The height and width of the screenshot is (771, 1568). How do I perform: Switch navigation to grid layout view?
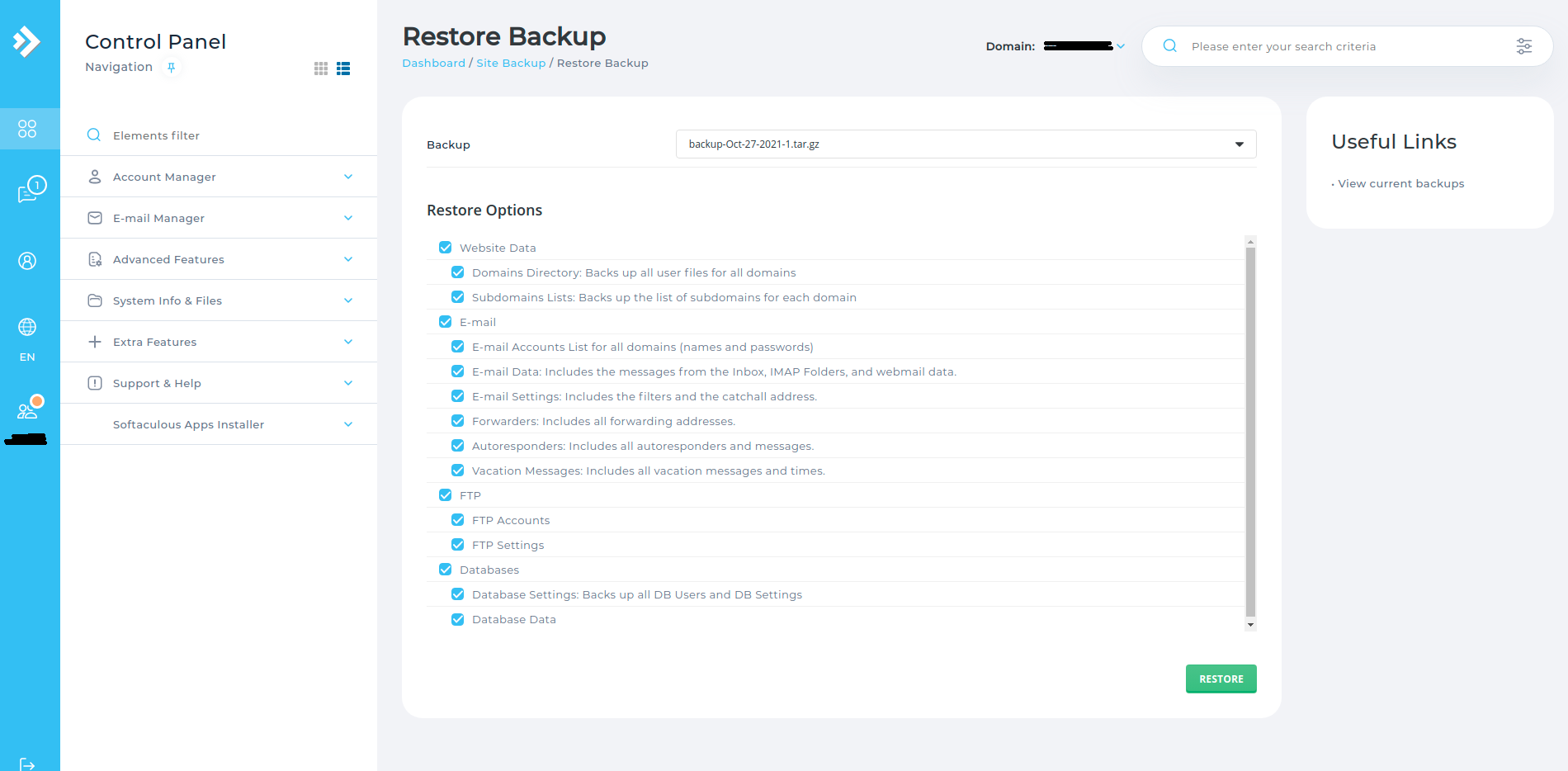(x=320, y=69)
